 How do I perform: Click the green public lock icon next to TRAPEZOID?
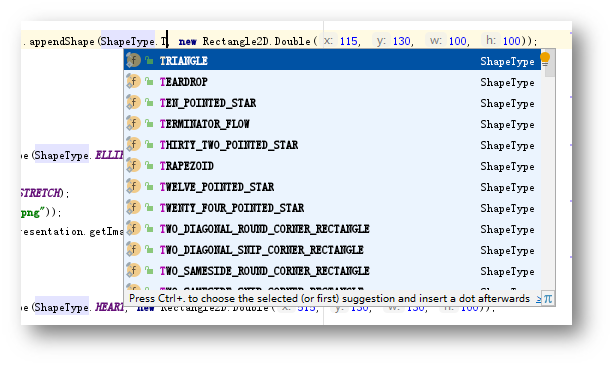(x=149, y=166)
